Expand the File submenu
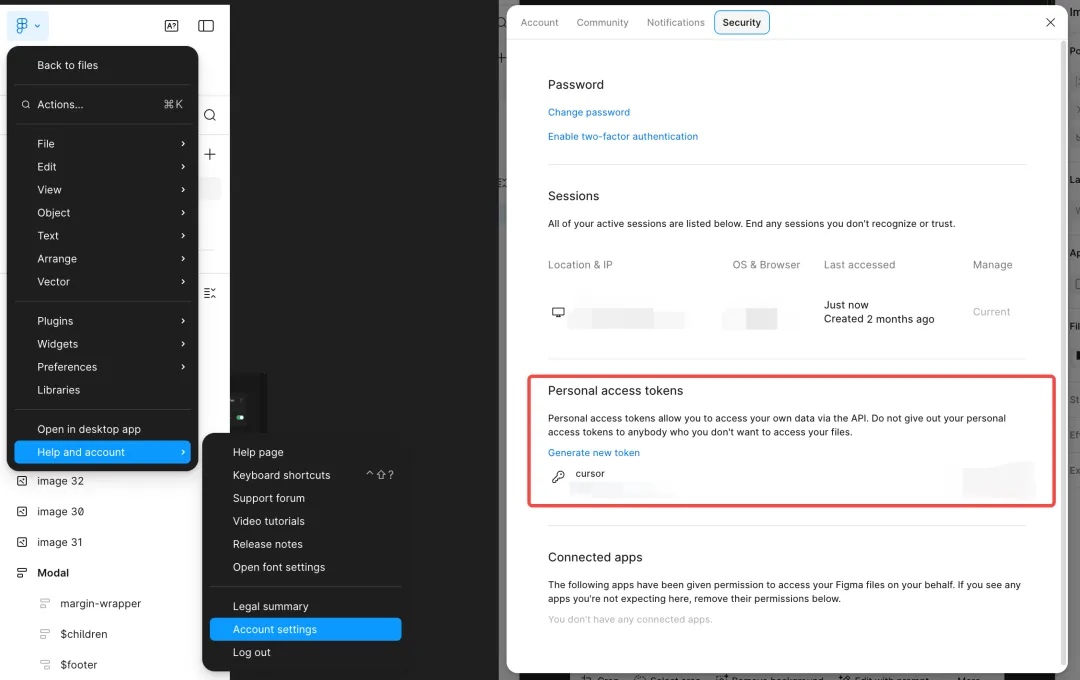 coord(102,144)
